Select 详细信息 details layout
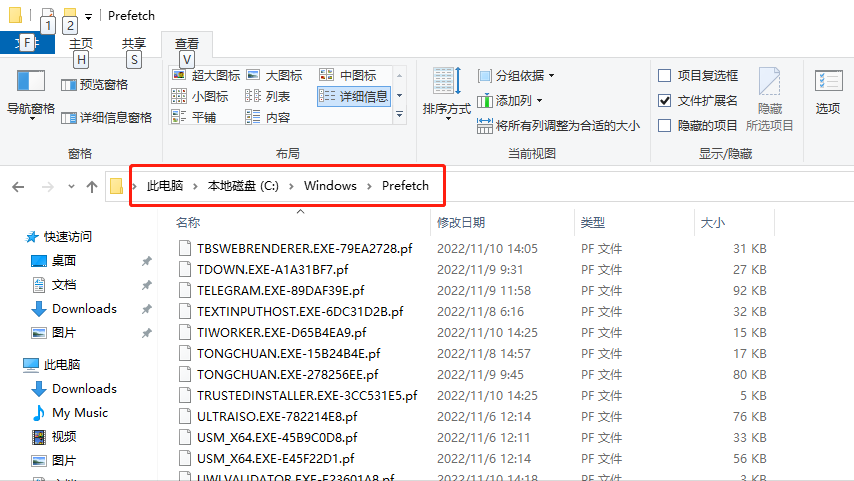 [353, 96]
